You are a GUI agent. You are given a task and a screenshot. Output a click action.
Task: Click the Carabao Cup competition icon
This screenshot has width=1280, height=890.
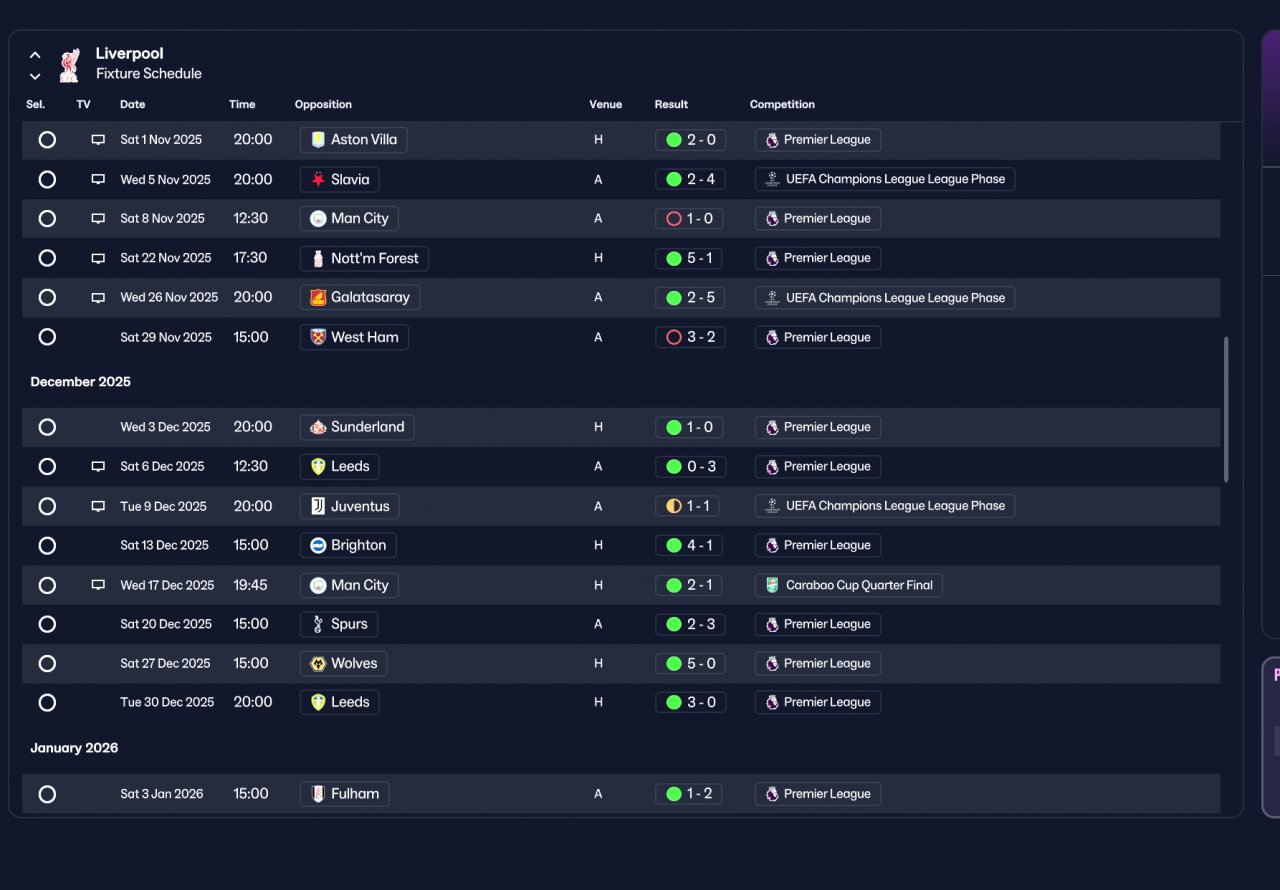[x=772, y=585]
